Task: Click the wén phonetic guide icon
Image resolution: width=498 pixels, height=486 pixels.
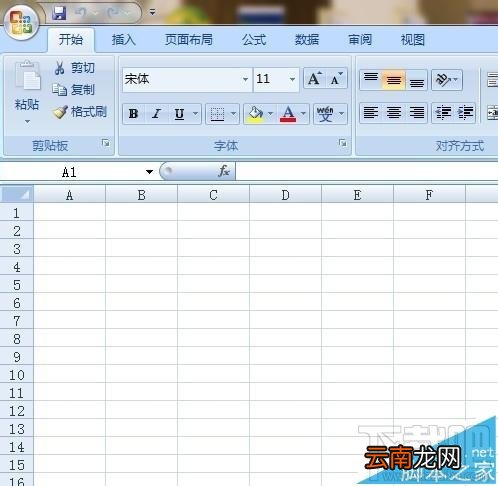Action: click(325, 114)
